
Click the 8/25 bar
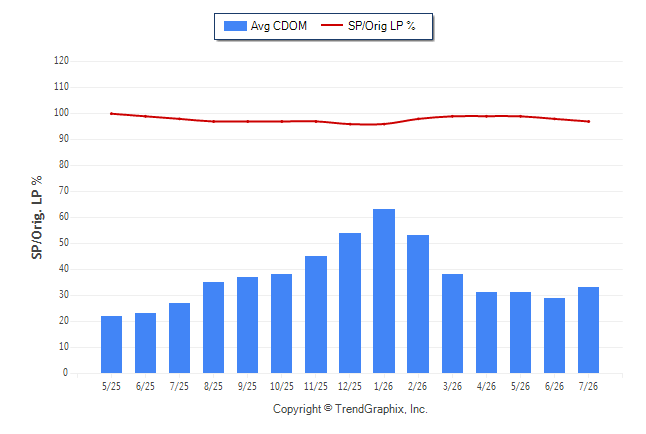pyautogui.click(x=213, y=328)
